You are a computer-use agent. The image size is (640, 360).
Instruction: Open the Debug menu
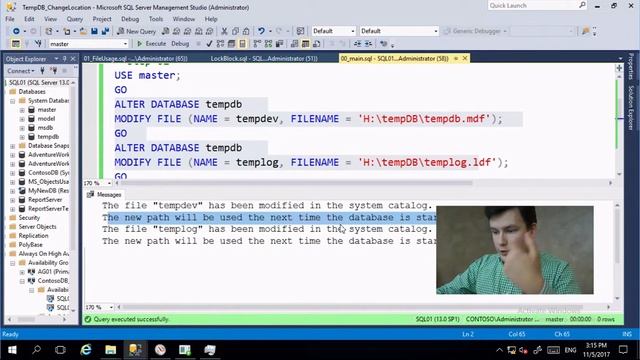130,19
